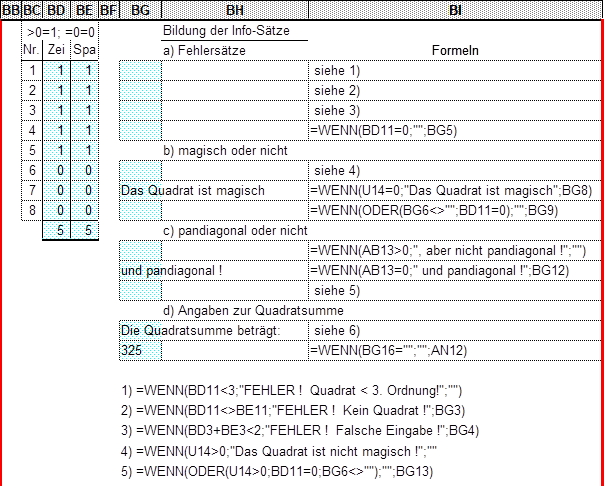Click the 'Formeln' heading cell
The image size is (604, 503).
click(456, 51)
